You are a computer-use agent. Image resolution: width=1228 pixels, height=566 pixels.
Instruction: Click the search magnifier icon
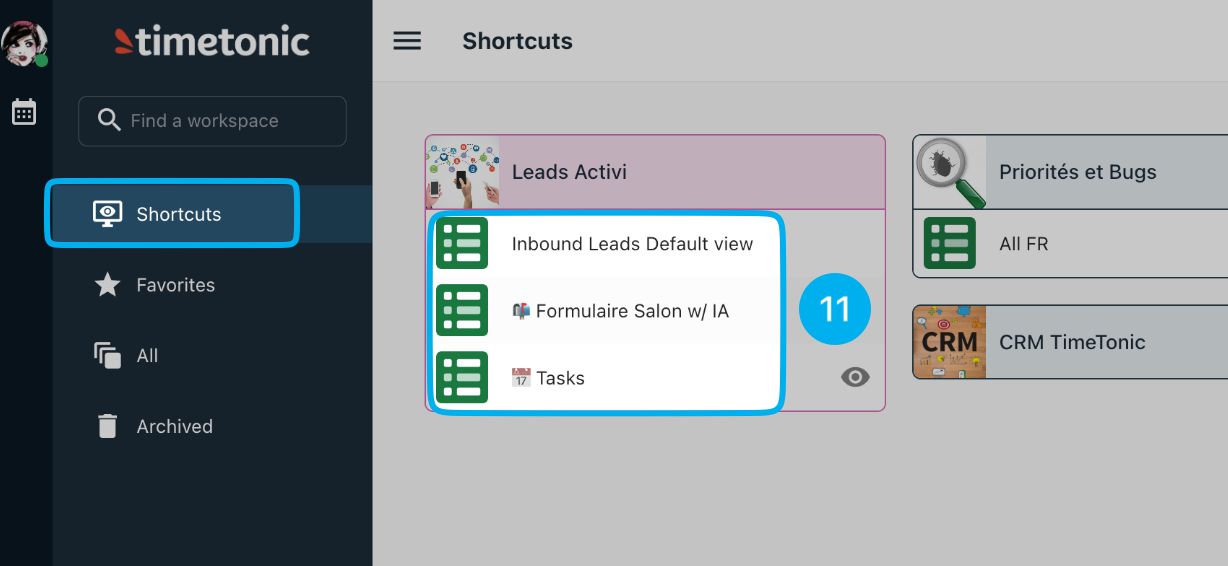[109, 121]
